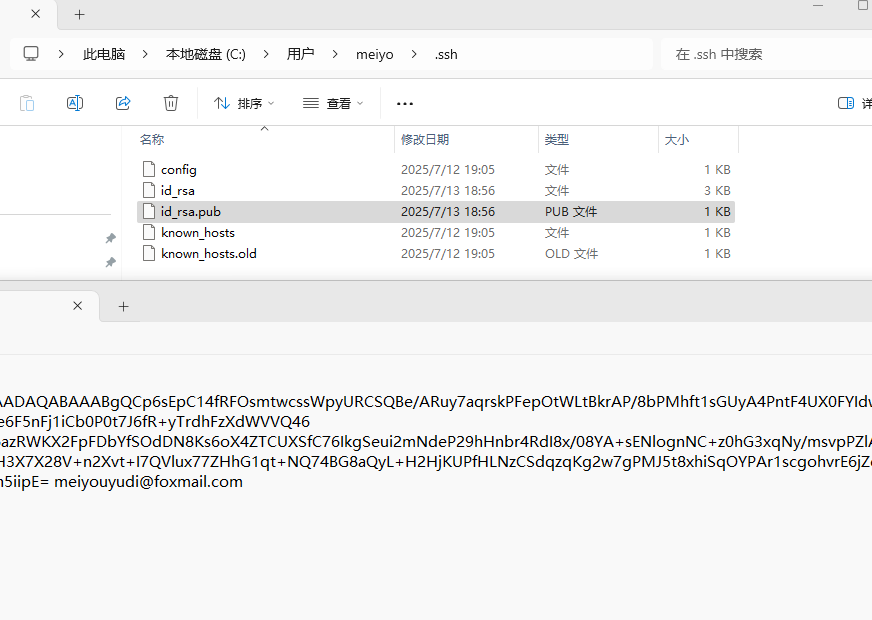Close the Notepad tab
872x620 pixels.
pyautogui.click(x=78, y=306)
